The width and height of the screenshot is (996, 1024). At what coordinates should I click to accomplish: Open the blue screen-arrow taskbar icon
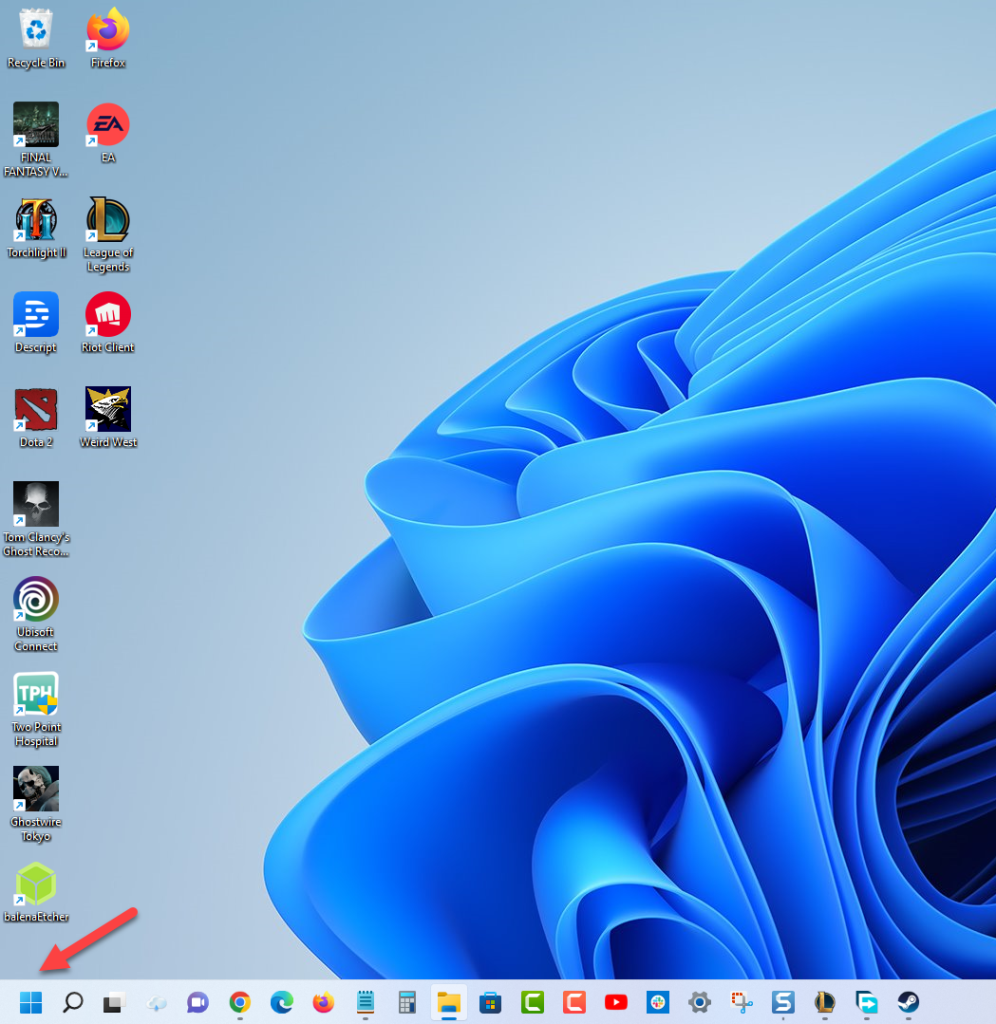pyautogui.click(x=867, y=1002)
